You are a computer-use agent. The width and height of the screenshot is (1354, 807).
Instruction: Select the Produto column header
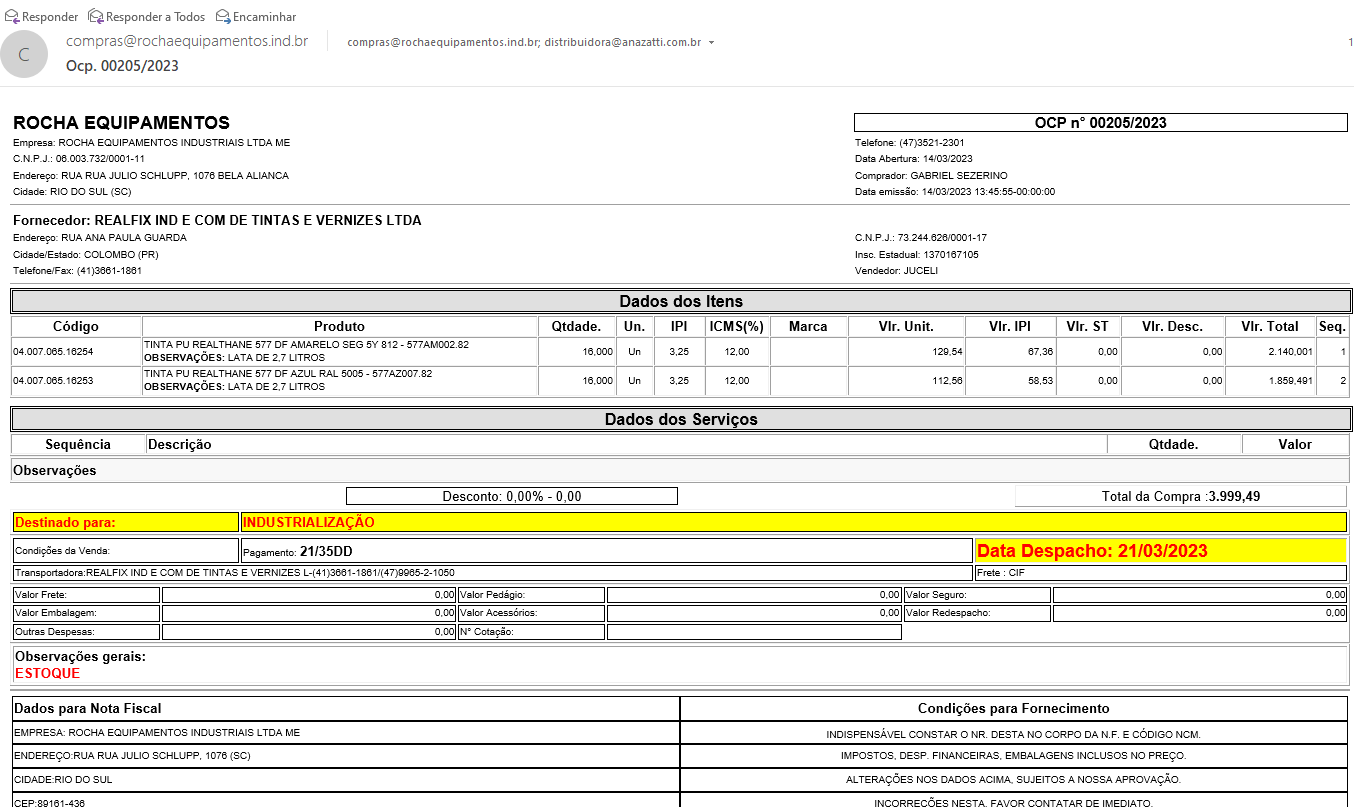(339, 326)
